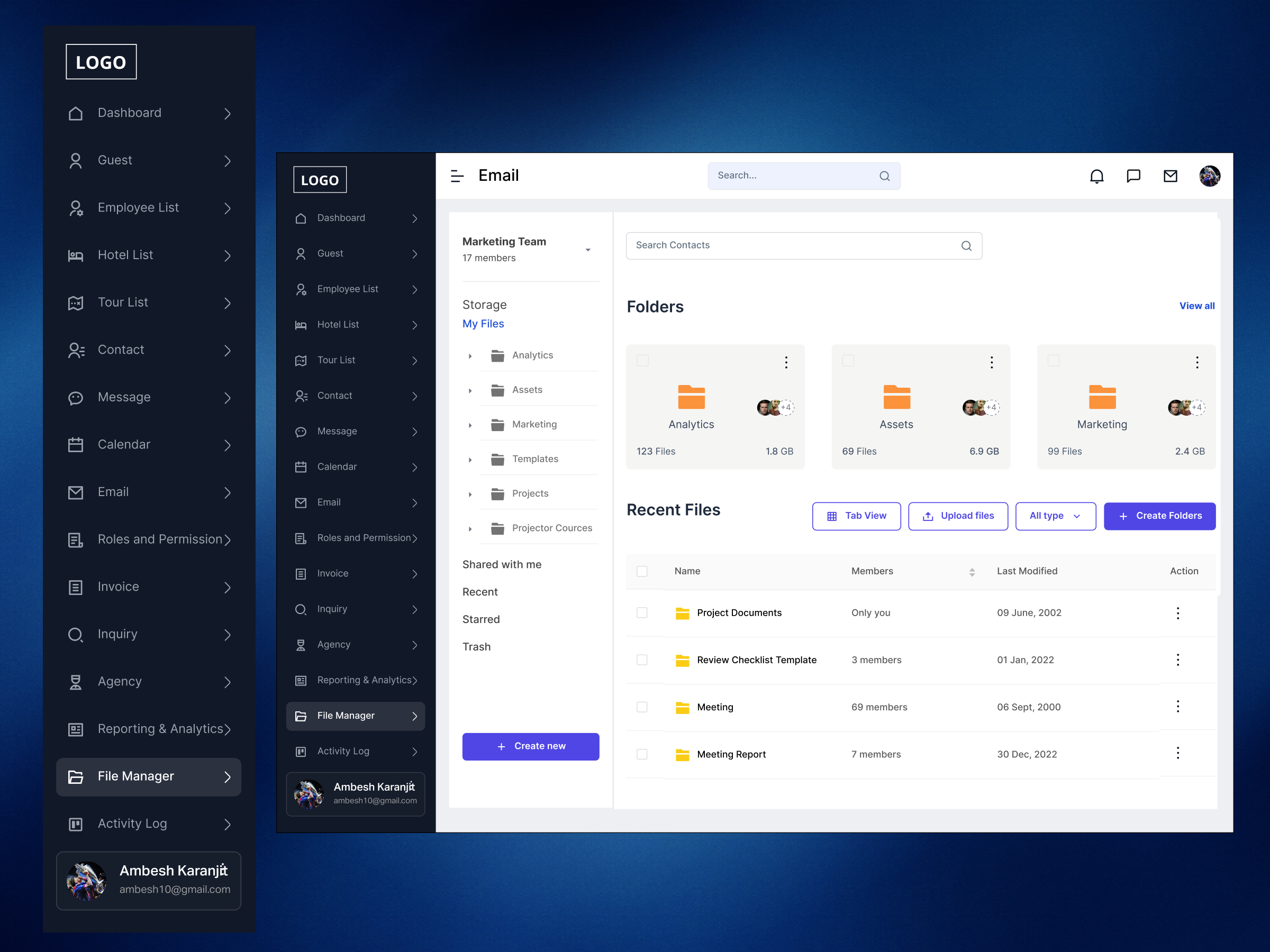Click Calendar icon in large left sidebar

tap(76, 445)
